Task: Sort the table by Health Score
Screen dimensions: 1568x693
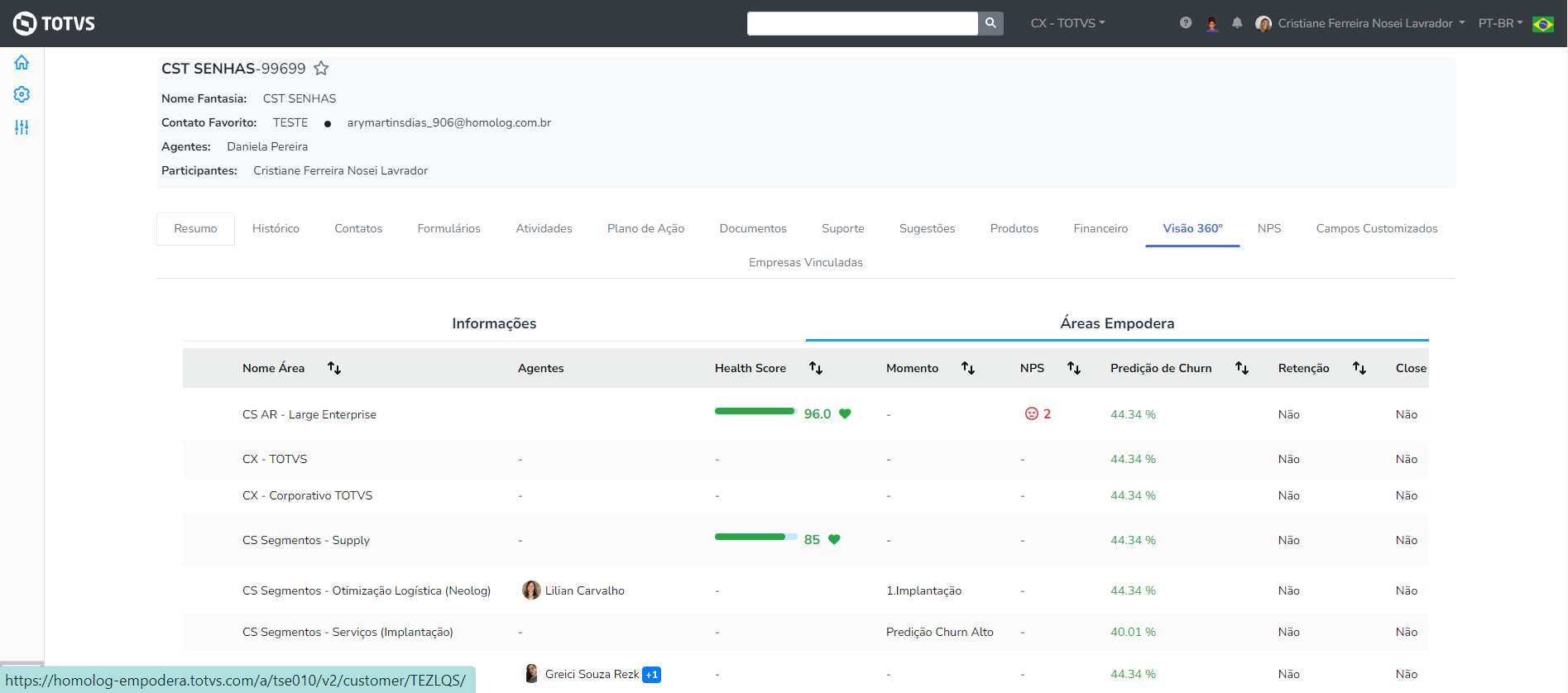Action: pyautogui.click(x=816, y=368)
